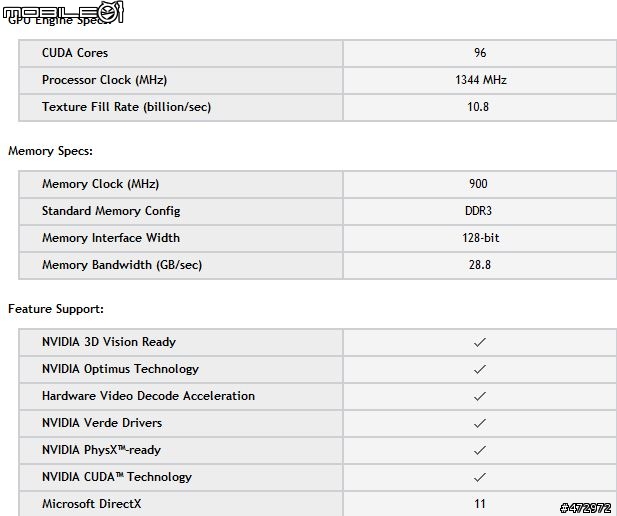Viewport: 617px width, 516px height.
Task: Click the Mobile01 logo watermark
Action: 62,11
